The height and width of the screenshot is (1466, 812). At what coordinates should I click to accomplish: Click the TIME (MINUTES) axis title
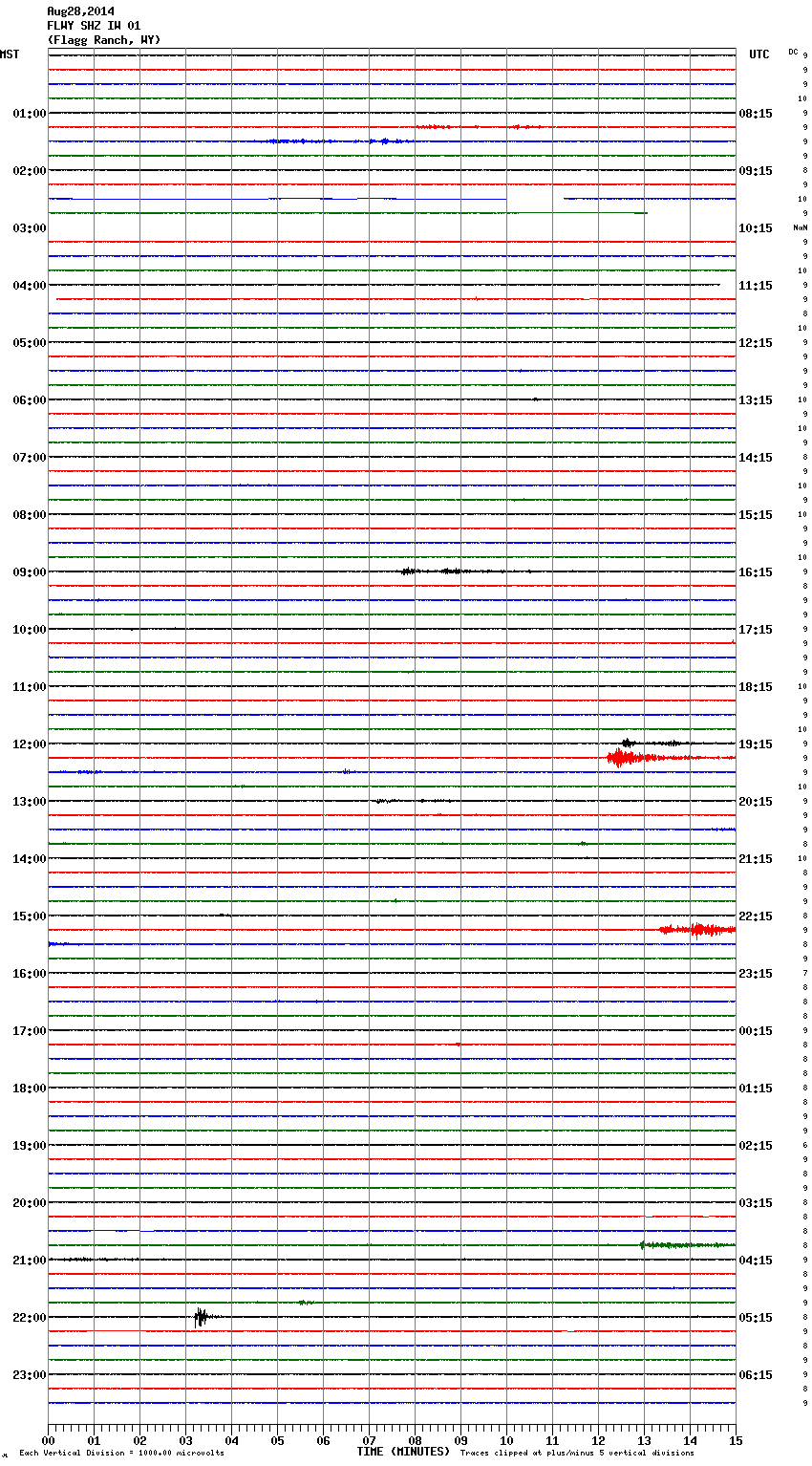pyautogui.click(x=403, y=1452)
